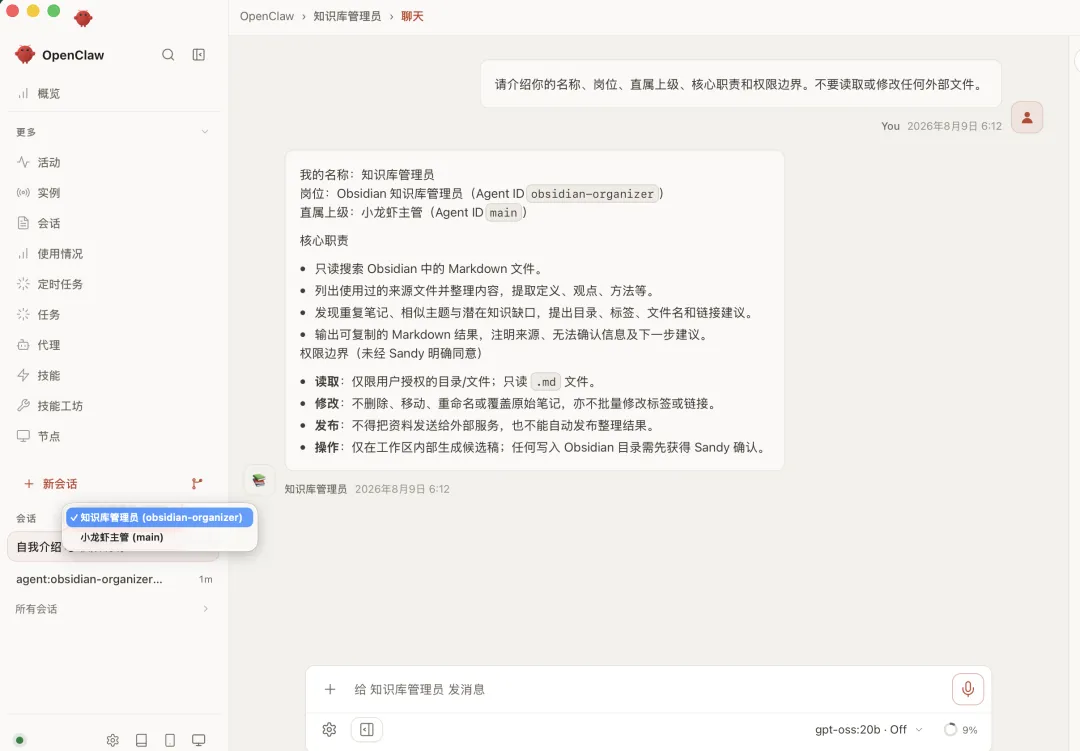Collapse the 更多 section chevron

point(205,132)
